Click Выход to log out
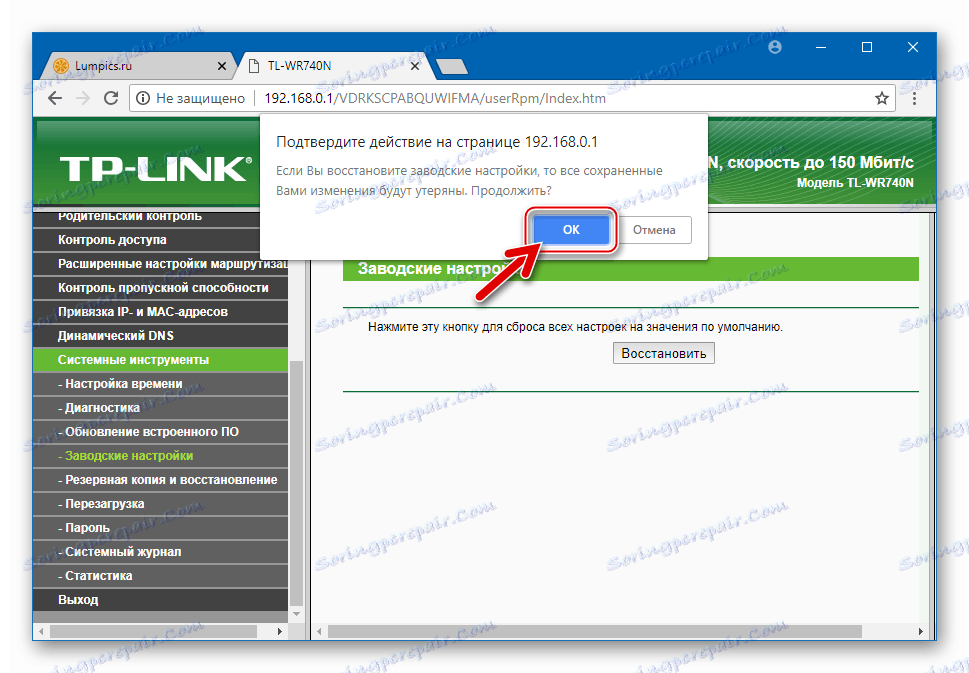 [161, 600]
